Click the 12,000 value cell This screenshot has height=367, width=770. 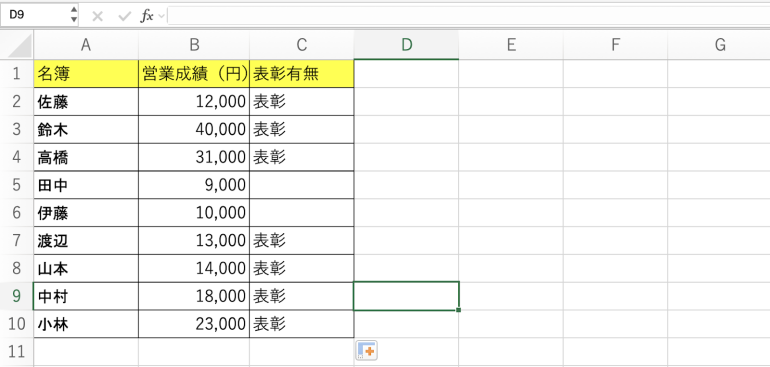pos(194,102)
